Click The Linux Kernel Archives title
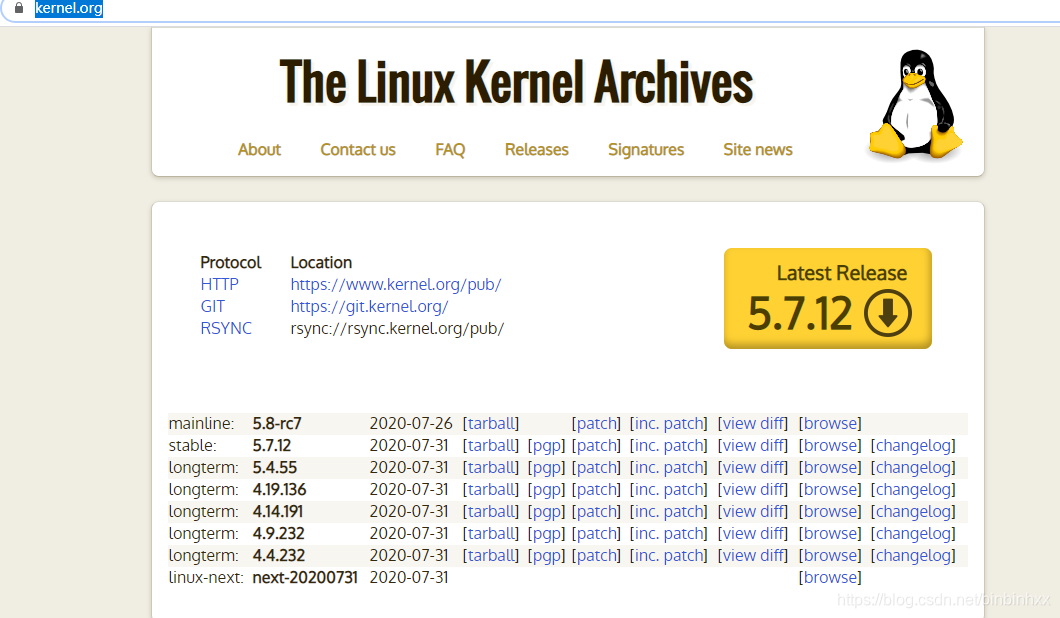This screenshot has height=618, width=1060. coord(516,82)
